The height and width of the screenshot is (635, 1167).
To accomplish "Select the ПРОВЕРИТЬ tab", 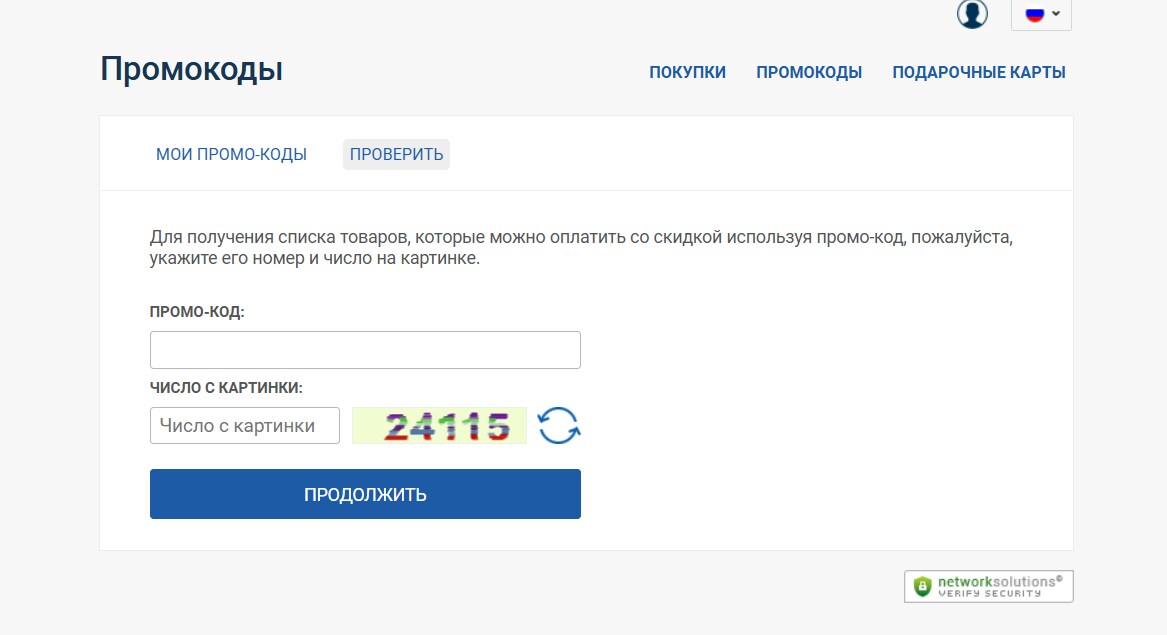I will 396,154.
